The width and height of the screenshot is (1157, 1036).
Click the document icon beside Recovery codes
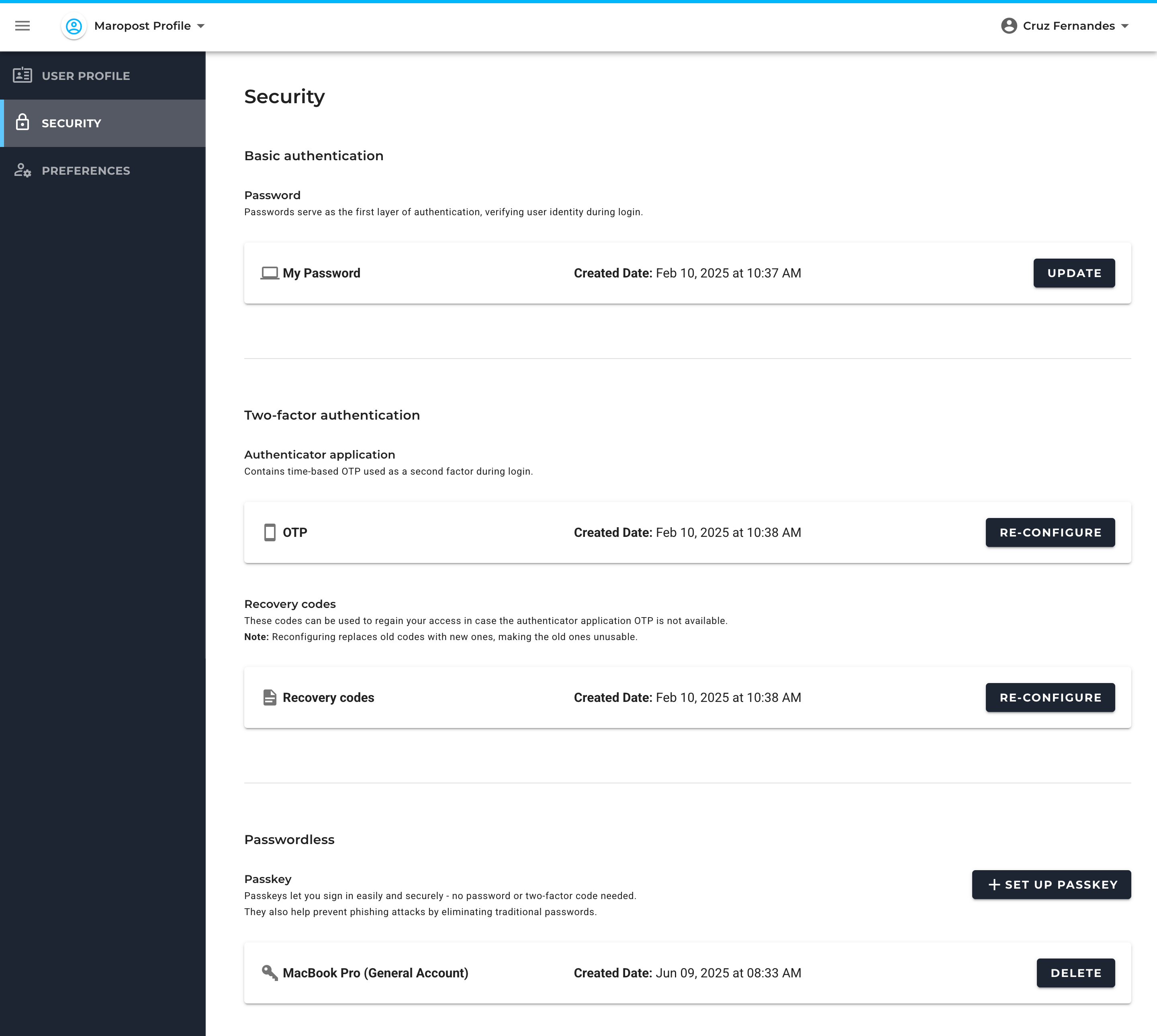click(270, 697)
